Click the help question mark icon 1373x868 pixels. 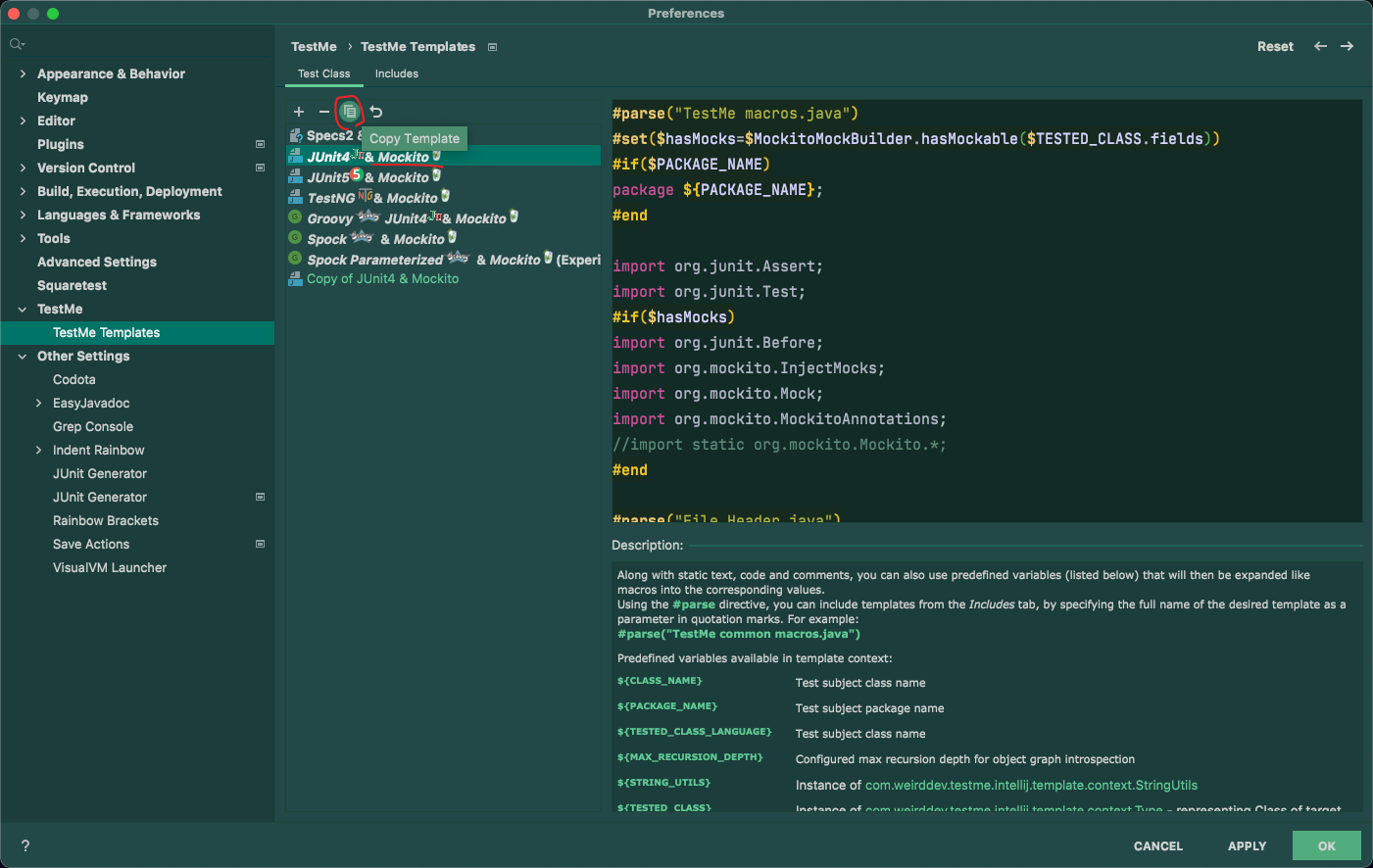point(25,845)
